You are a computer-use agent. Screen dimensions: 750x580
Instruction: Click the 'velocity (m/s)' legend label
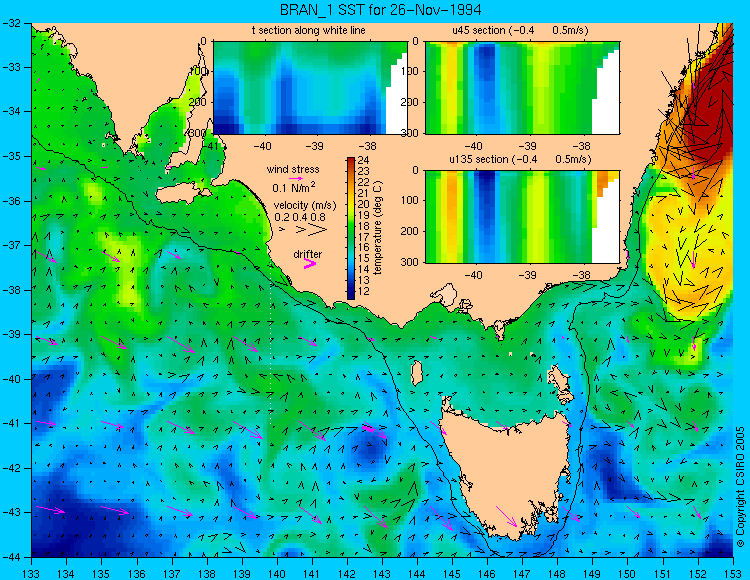coord(305,206)
